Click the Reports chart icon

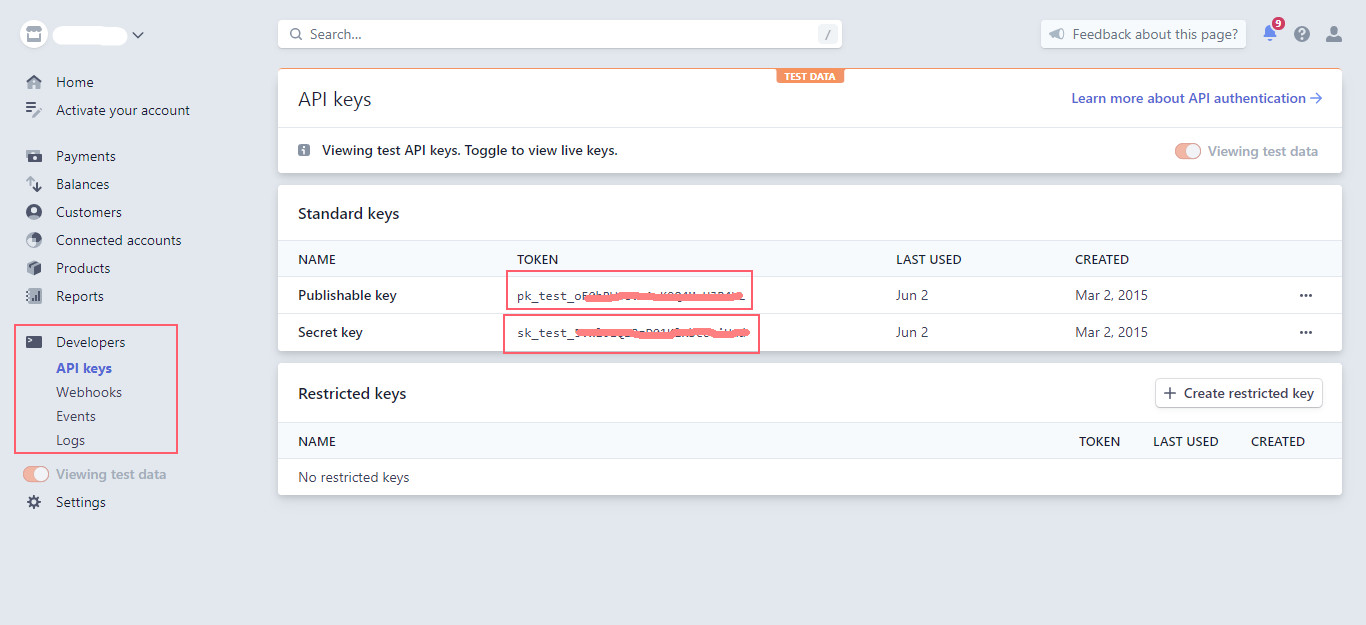click(x=34, y=296)
